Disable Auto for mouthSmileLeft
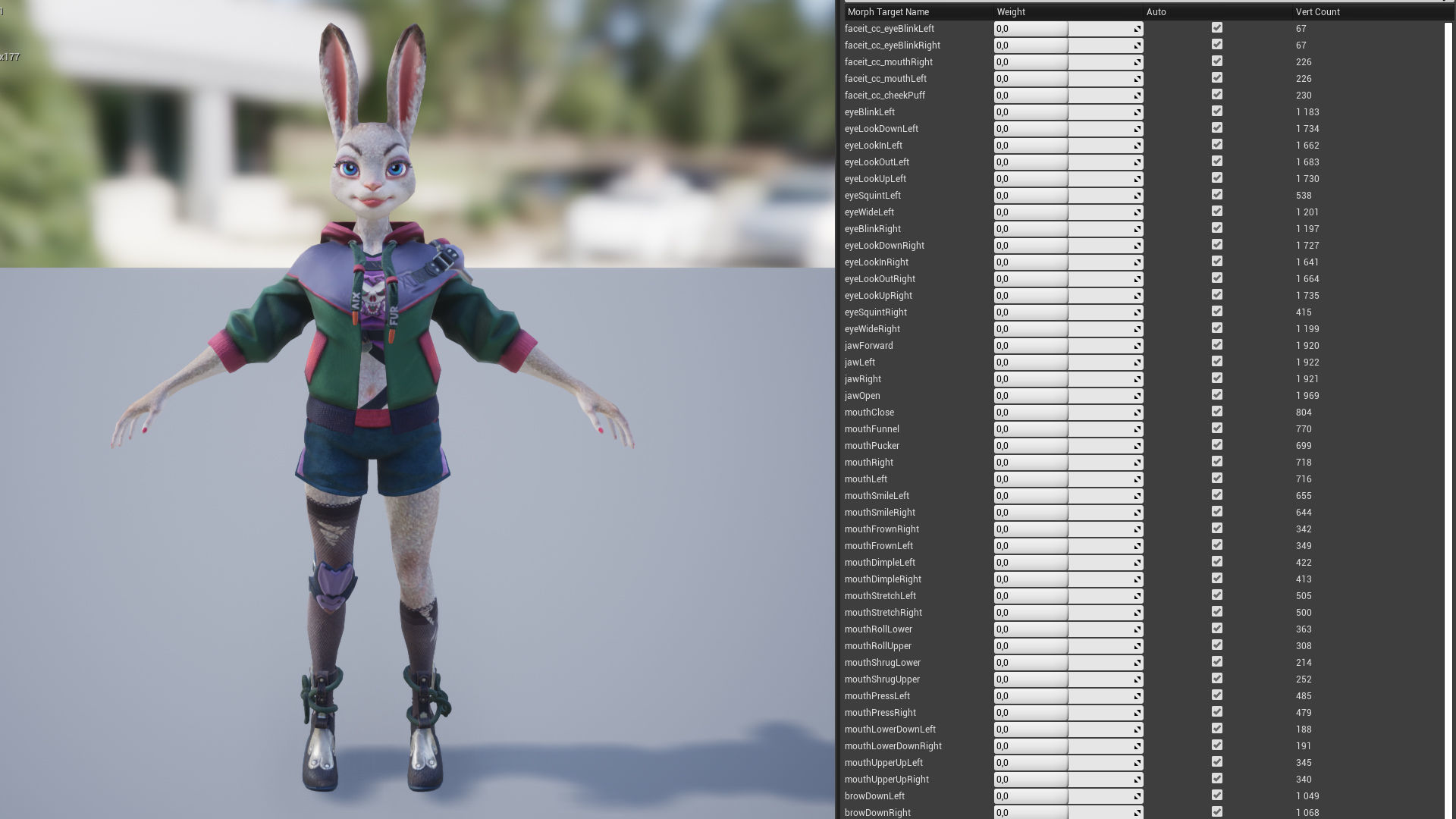 coord(1217,495)
